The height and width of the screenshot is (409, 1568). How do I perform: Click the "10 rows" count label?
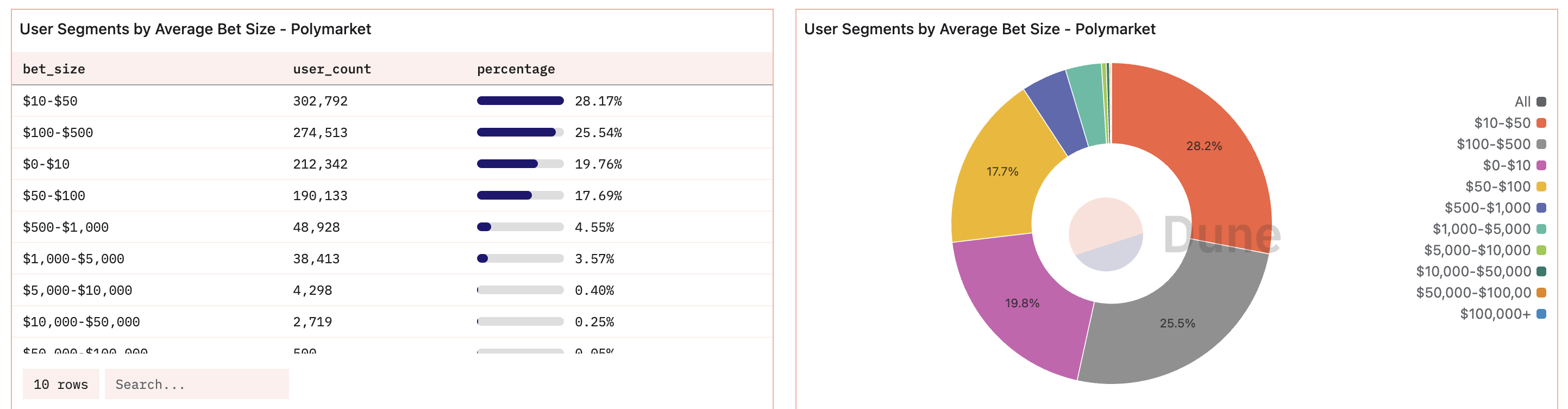[60, 384]
